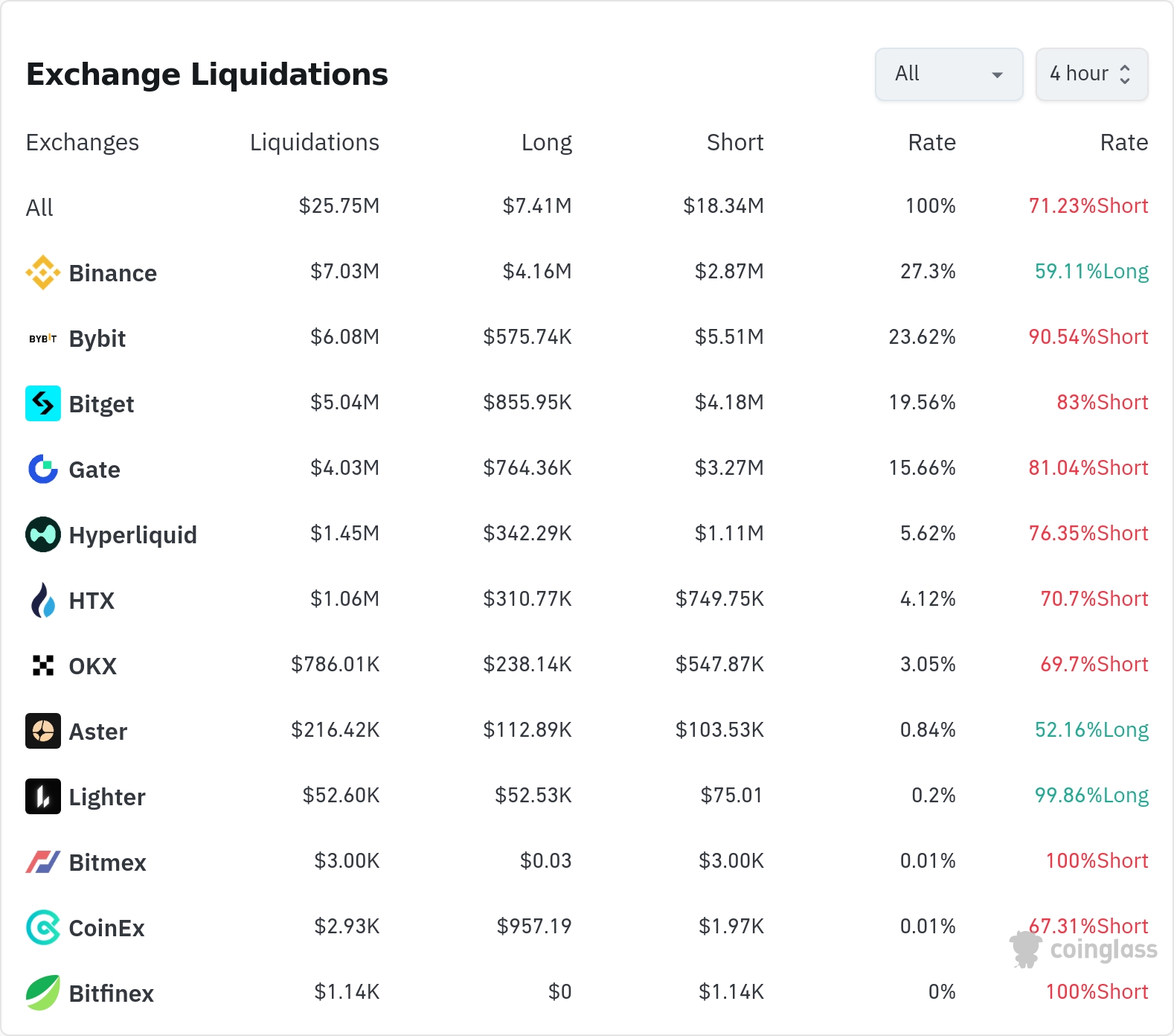
Task: Click the Aster logo icon
Action: tap(43, 731)
